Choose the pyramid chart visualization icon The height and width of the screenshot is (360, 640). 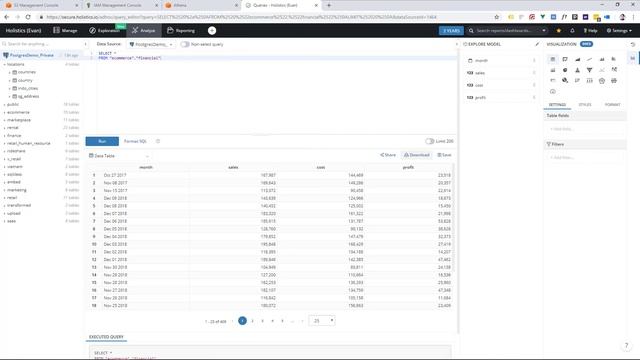[577, 70]
